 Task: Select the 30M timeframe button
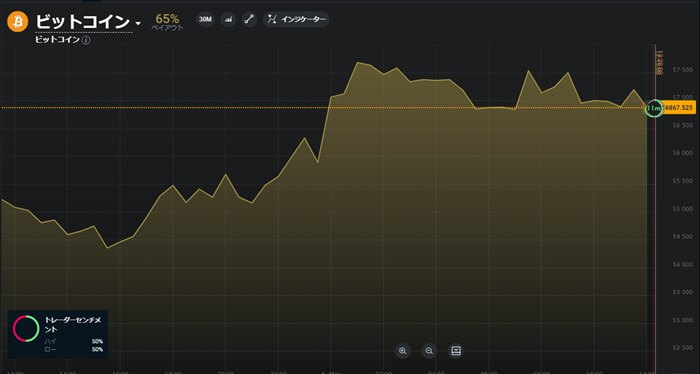click(205, 19)
